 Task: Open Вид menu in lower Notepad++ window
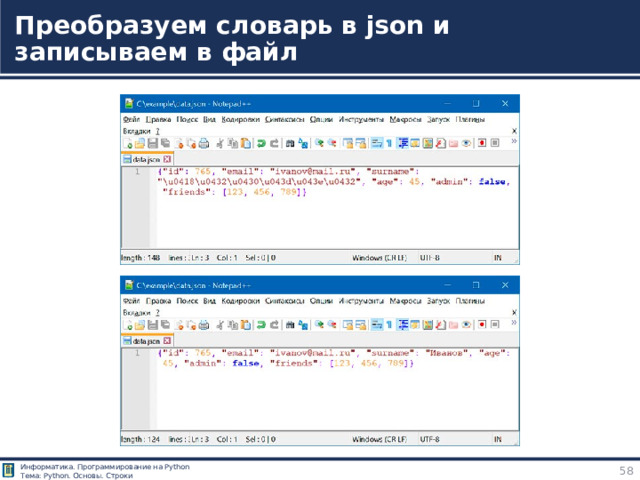coord(209,301)
